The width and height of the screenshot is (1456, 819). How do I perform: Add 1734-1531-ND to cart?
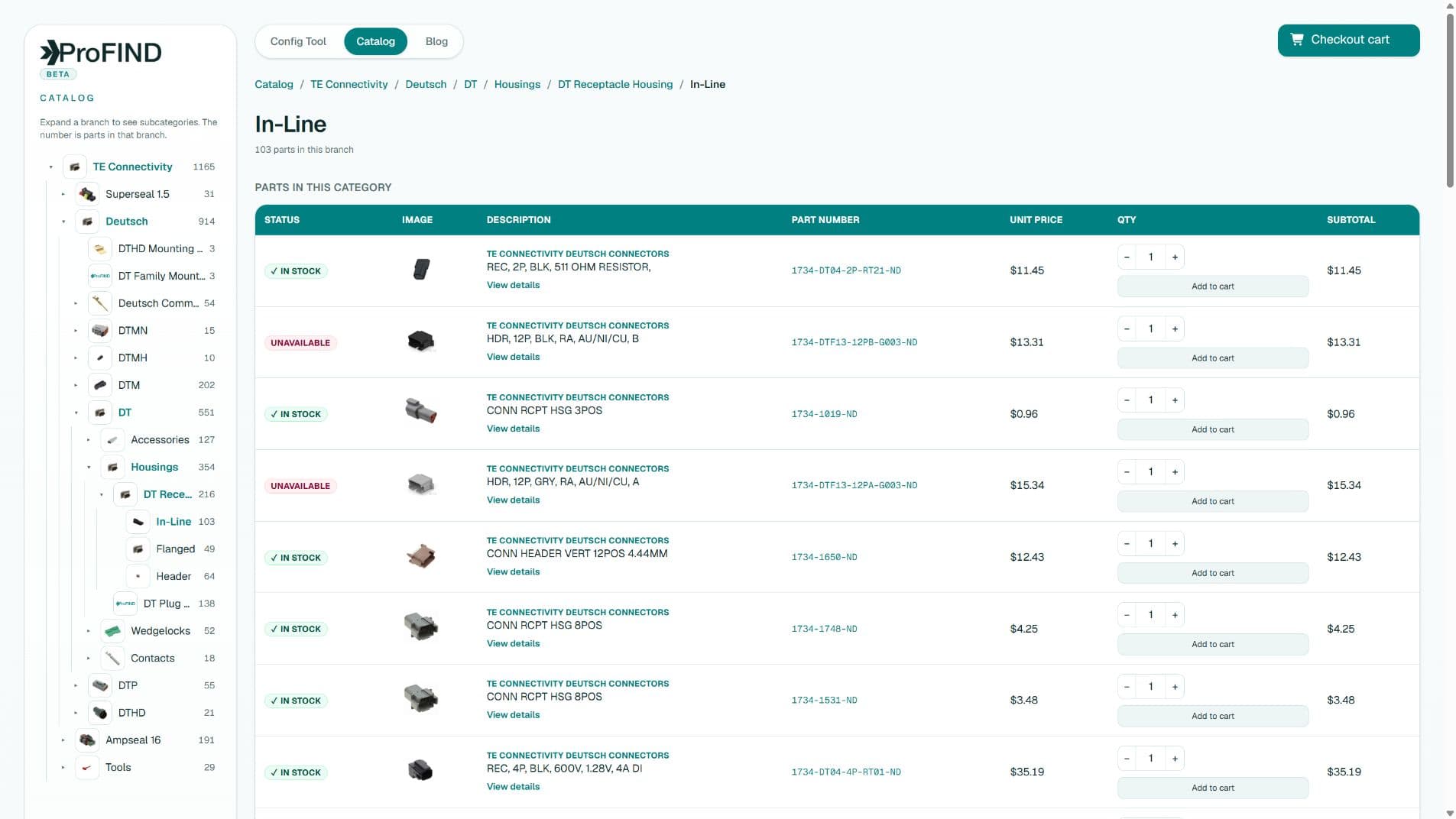click(x=1213, y=716)
